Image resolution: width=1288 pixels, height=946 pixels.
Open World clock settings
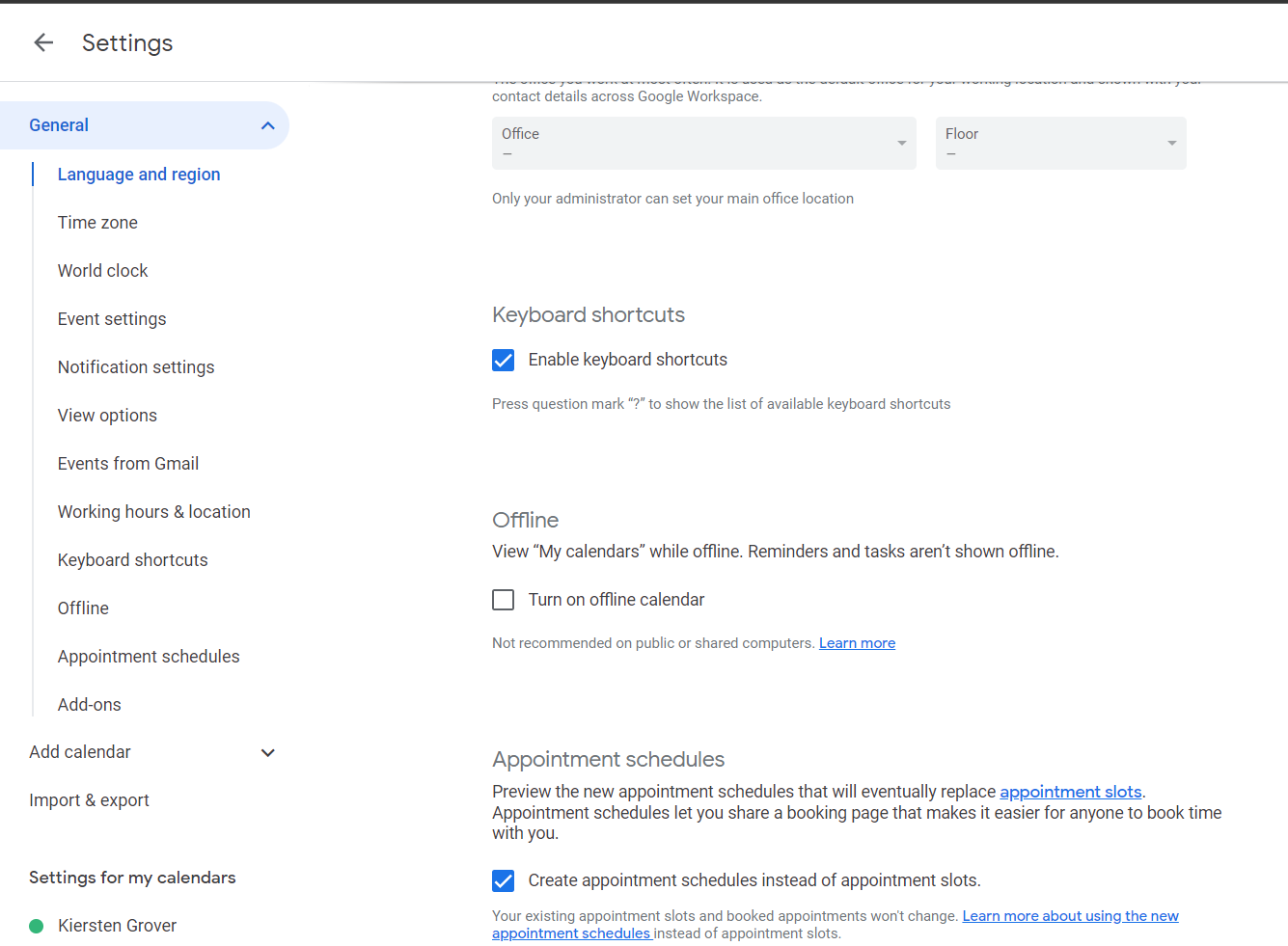coord(102,271)
